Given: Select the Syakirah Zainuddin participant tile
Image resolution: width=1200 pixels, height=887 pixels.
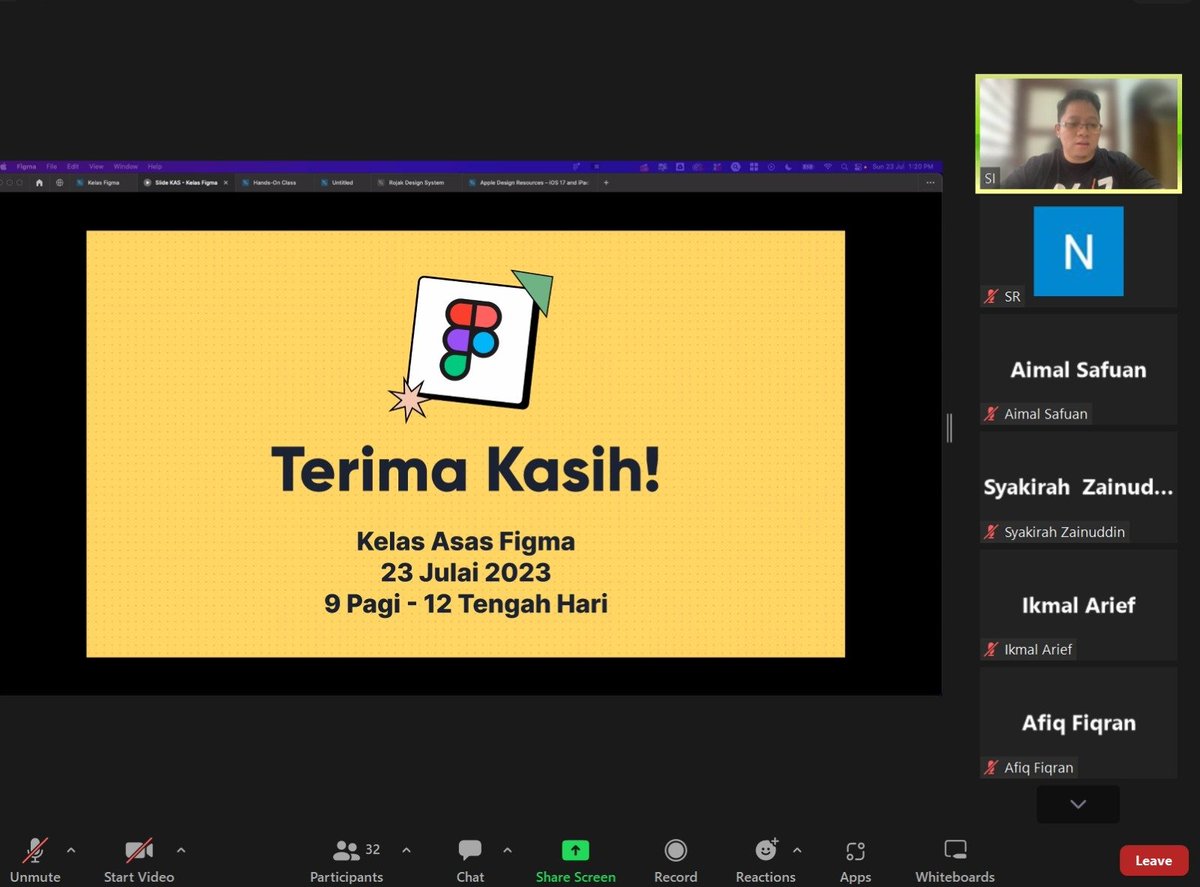Looking at the screenshot, I should 1078,487.
